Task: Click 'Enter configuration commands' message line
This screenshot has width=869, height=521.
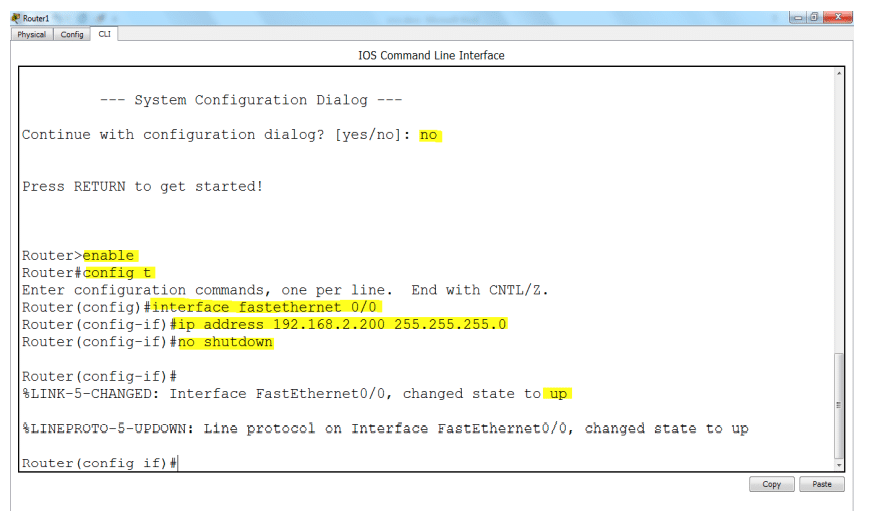Action: pos(285,290)
